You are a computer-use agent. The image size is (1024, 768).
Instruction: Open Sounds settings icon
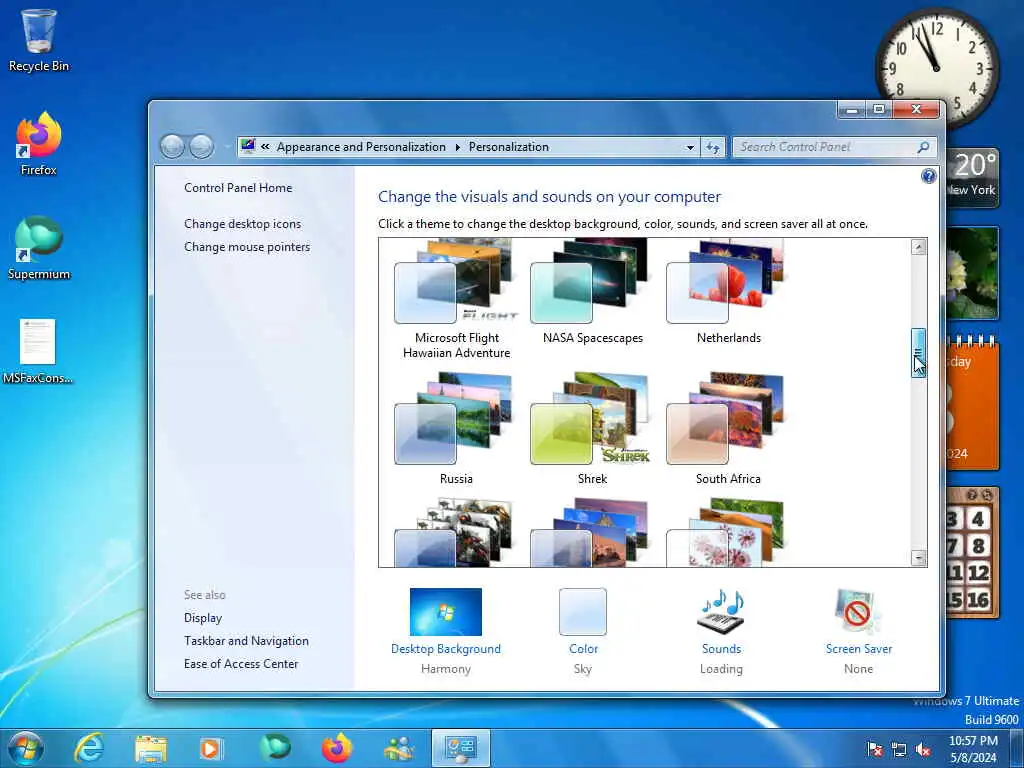(721, 612)
